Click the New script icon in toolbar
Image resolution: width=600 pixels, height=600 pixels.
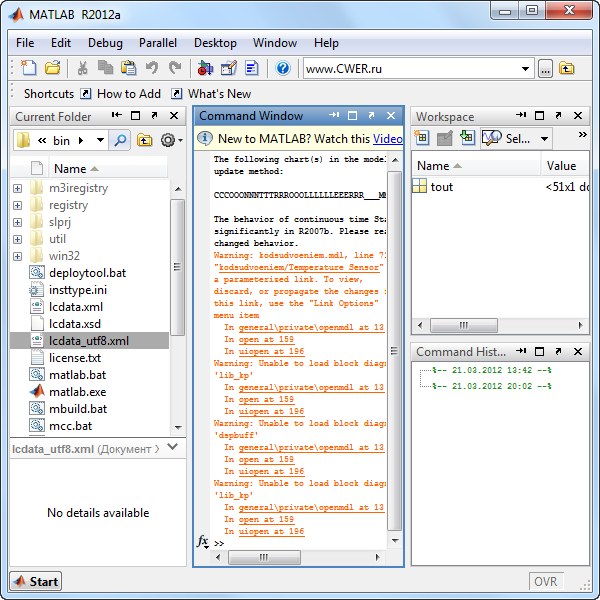pos(28,68)
